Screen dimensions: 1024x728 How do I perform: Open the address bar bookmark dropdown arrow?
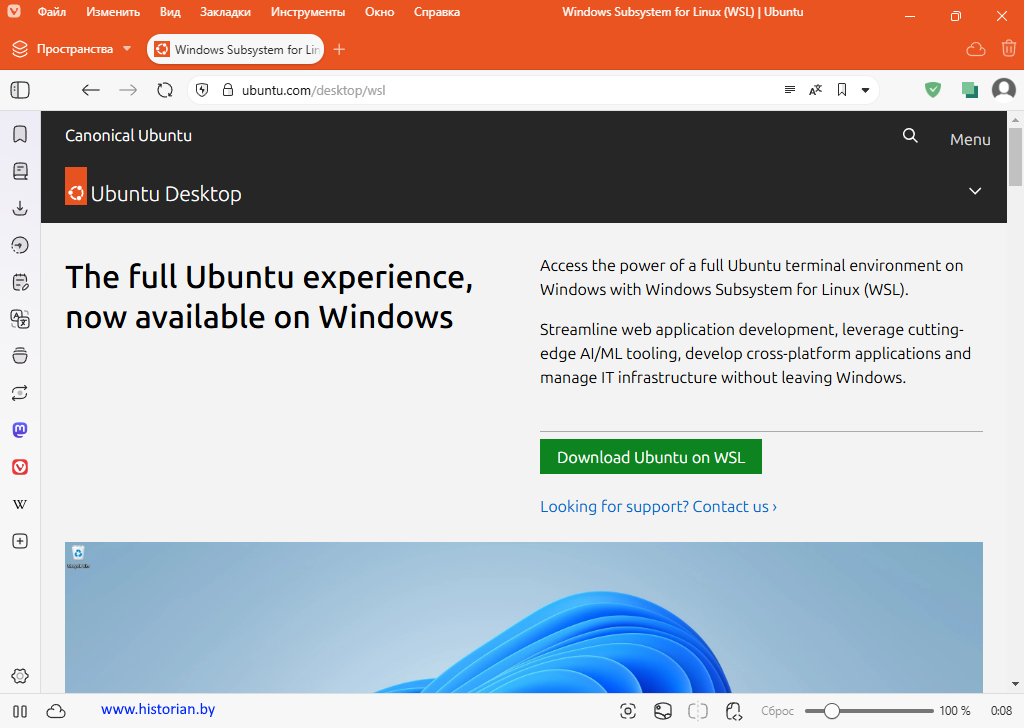tap(865, 90)
